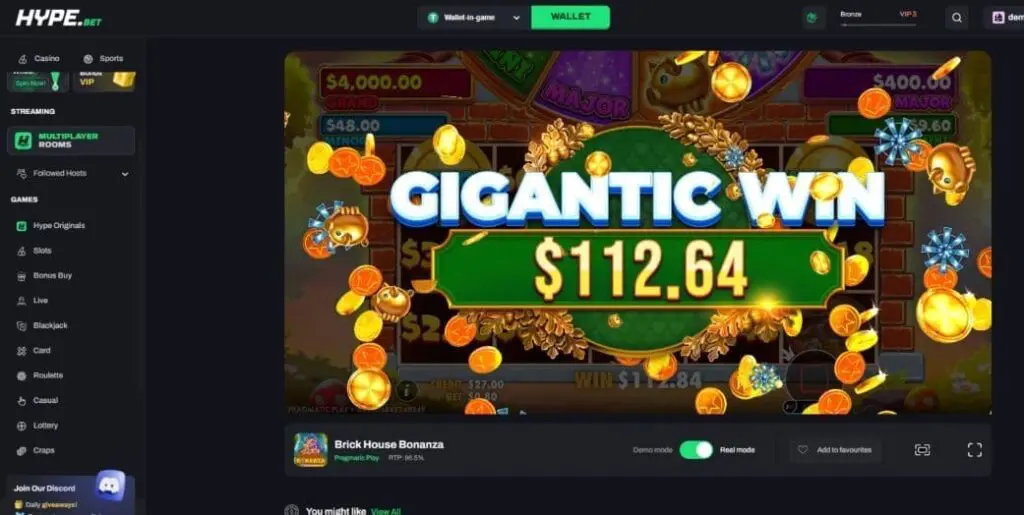Click the Brick House Bonanza game thumbnail
Viewport: 1024px width, 515px height.
[x=311, y=450]
